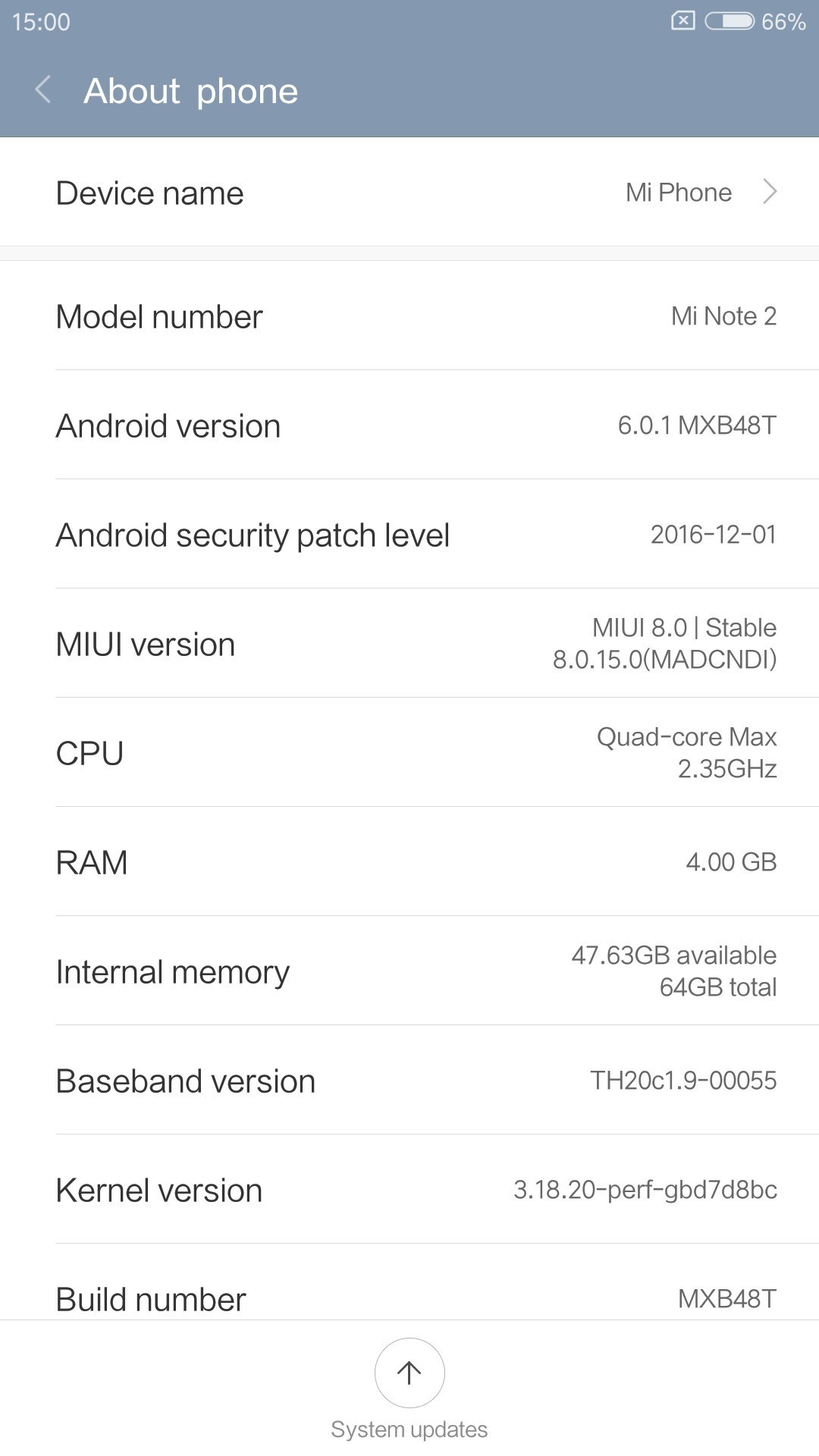Tap the About phone title

[190, 91]
